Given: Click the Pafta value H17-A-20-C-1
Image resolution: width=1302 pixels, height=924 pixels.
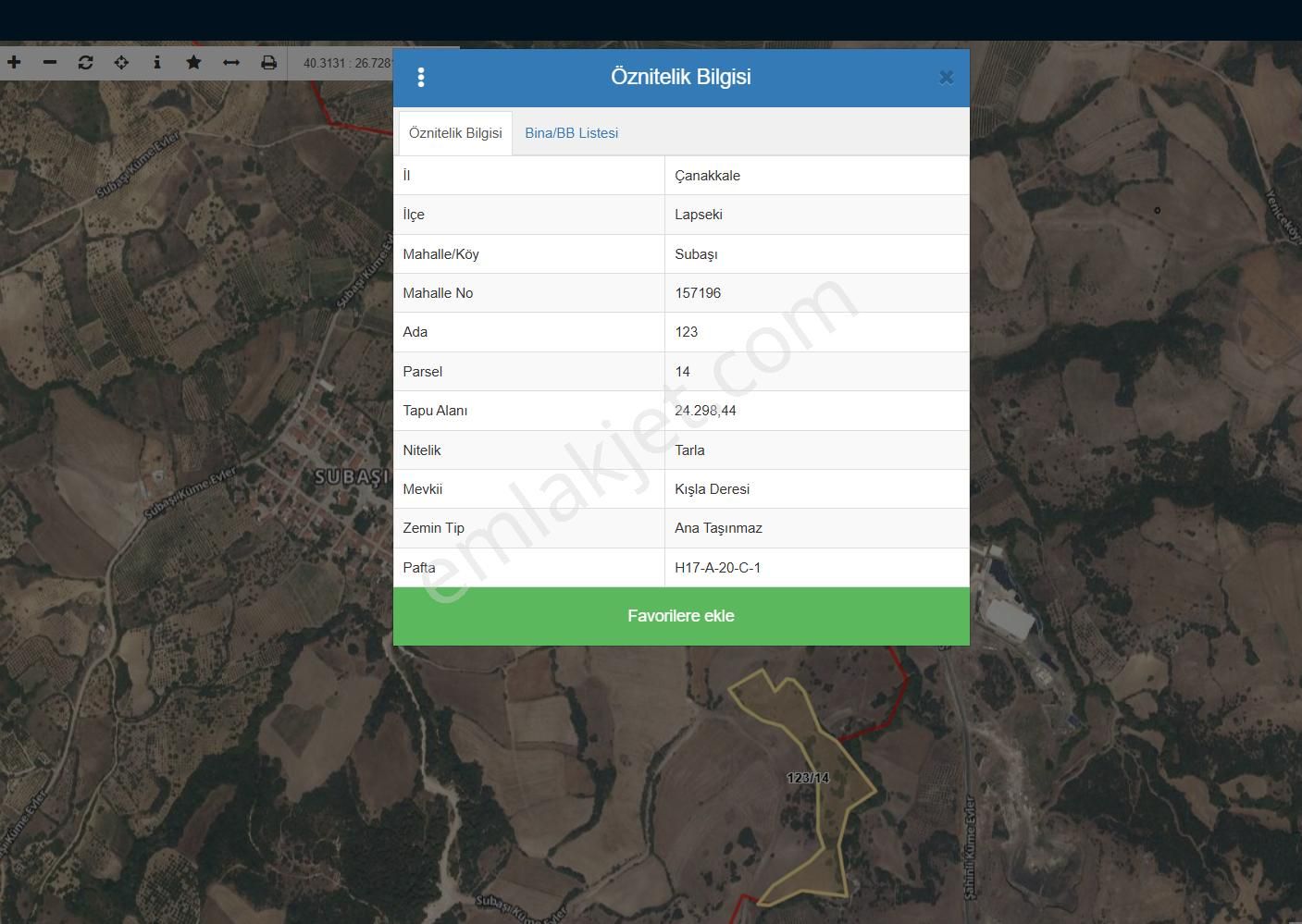Looking at the screenshot, I should point(717,568).
